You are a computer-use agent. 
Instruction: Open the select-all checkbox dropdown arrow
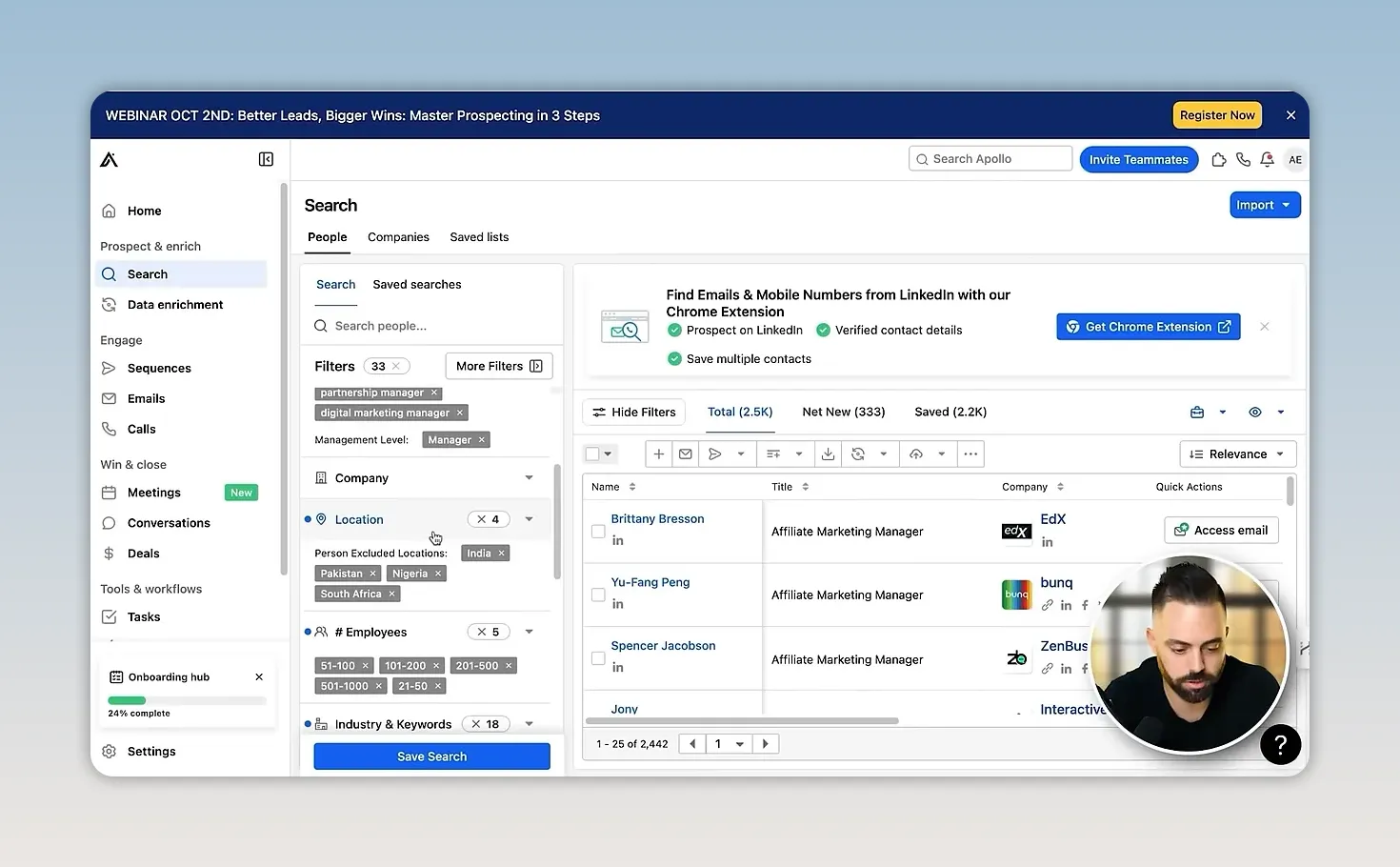(609, 454)
